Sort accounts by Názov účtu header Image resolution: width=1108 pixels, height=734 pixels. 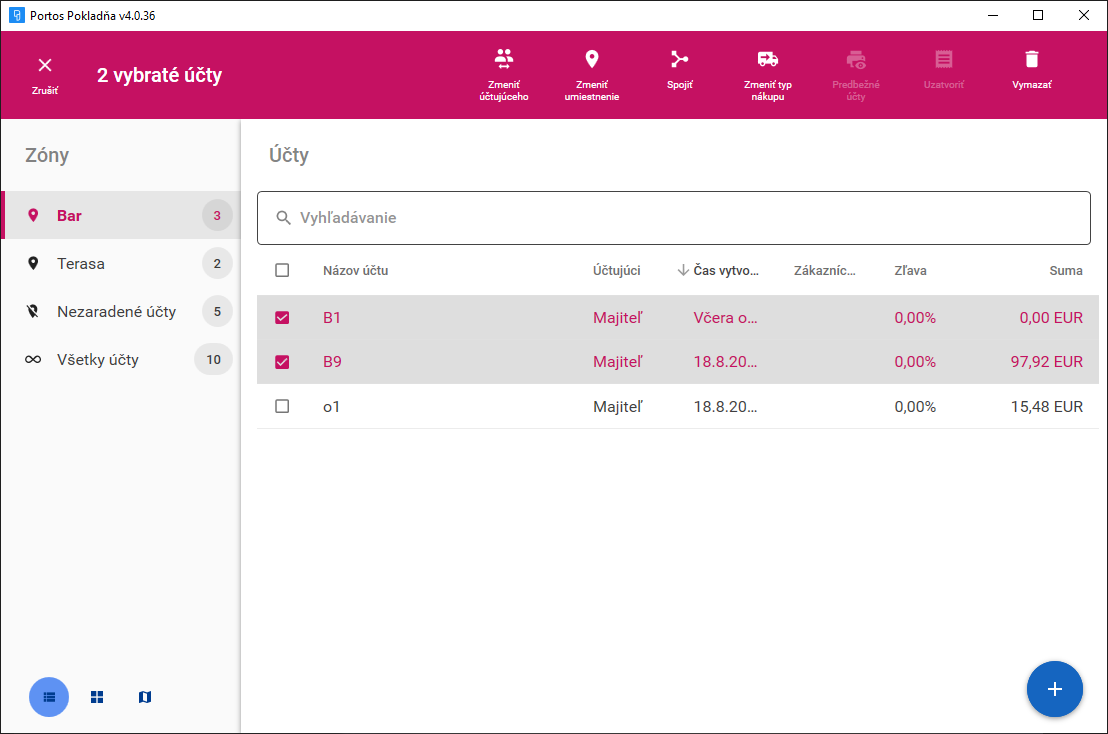coord(355,270)
